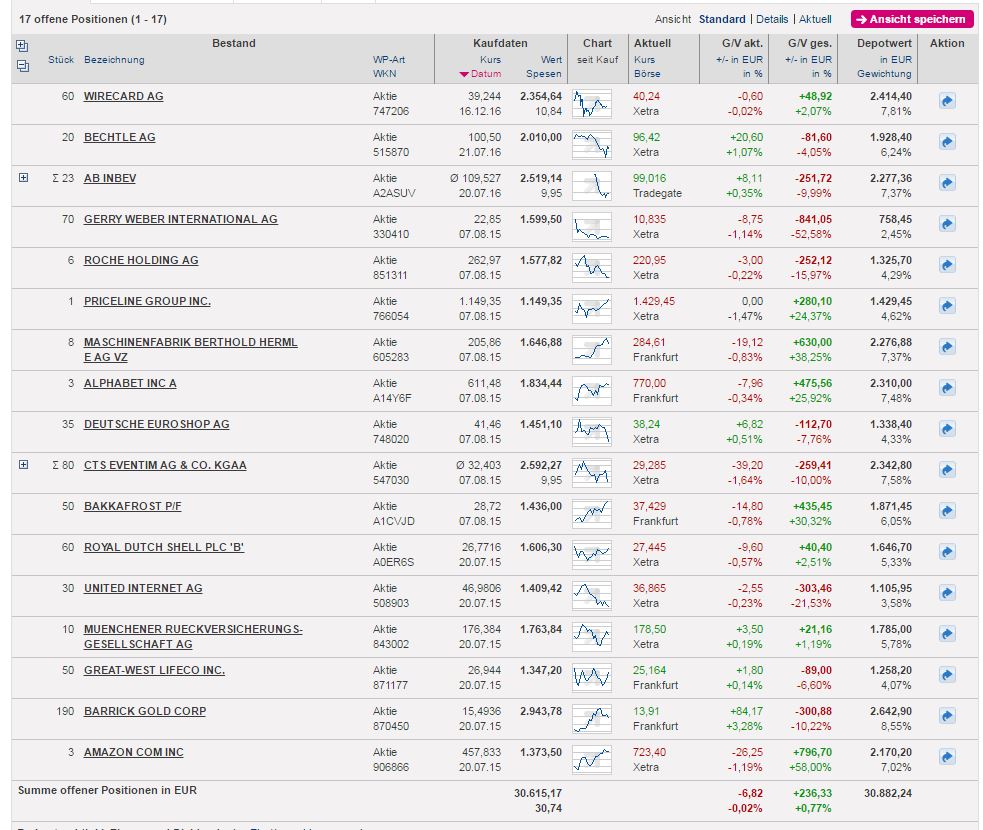Select the Standard view
Image resolution: width=983 pixels, height=830 pixels.
coord(722,19)
